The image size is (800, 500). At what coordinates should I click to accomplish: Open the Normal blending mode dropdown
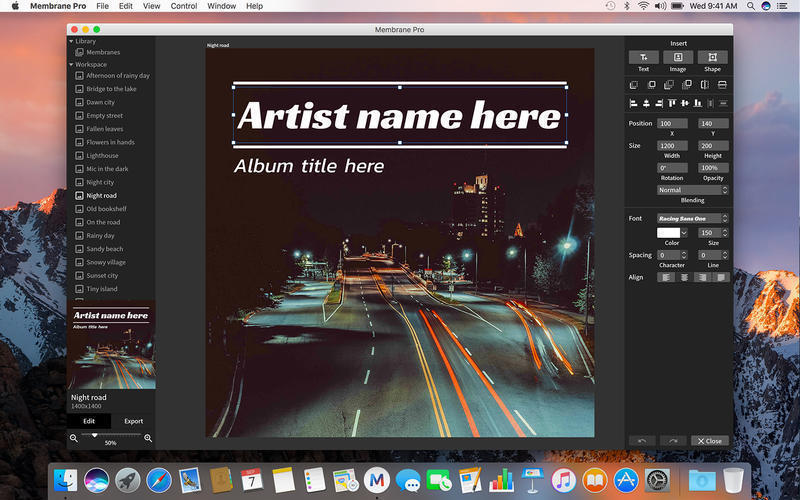(x=692, y=190)
